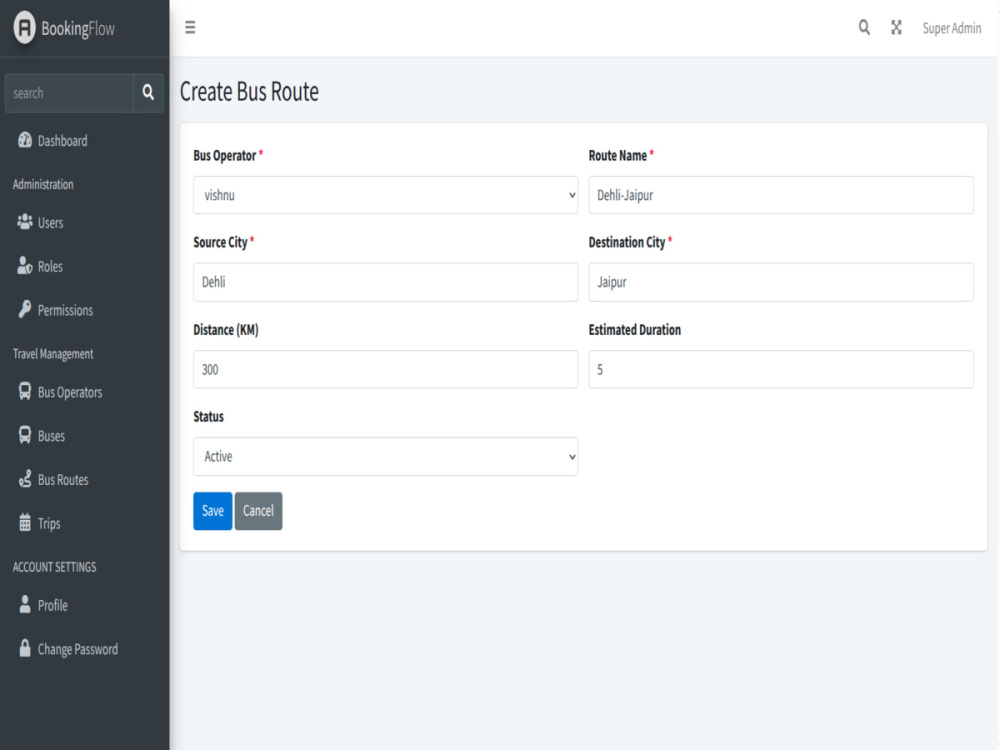This screenshot has height=750, width=1000.
Task: Focus the sidebar search field
Action: [x=69, y=92]
